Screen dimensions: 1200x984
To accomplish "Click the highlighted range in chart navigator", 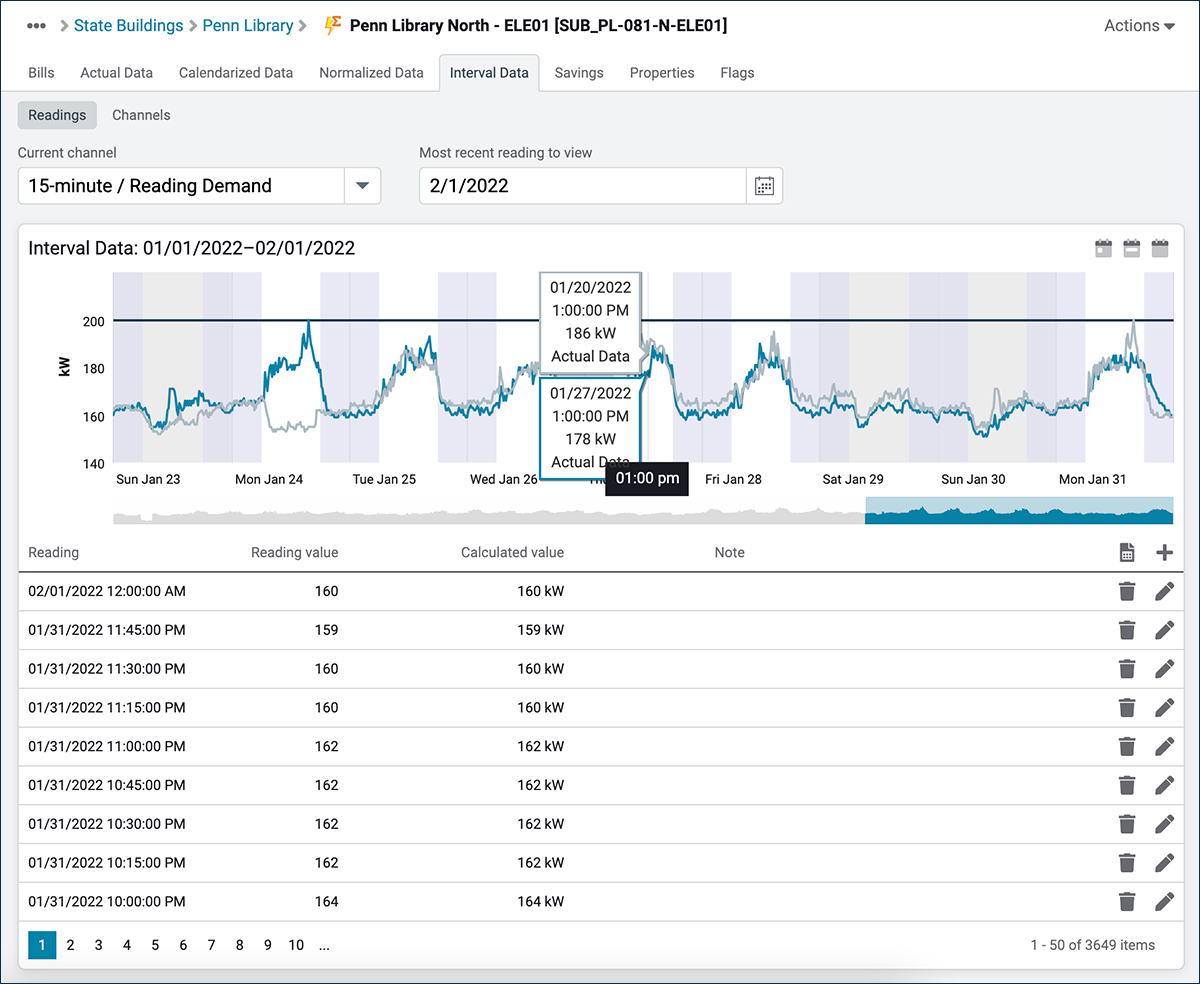I will coord(1018,512).
